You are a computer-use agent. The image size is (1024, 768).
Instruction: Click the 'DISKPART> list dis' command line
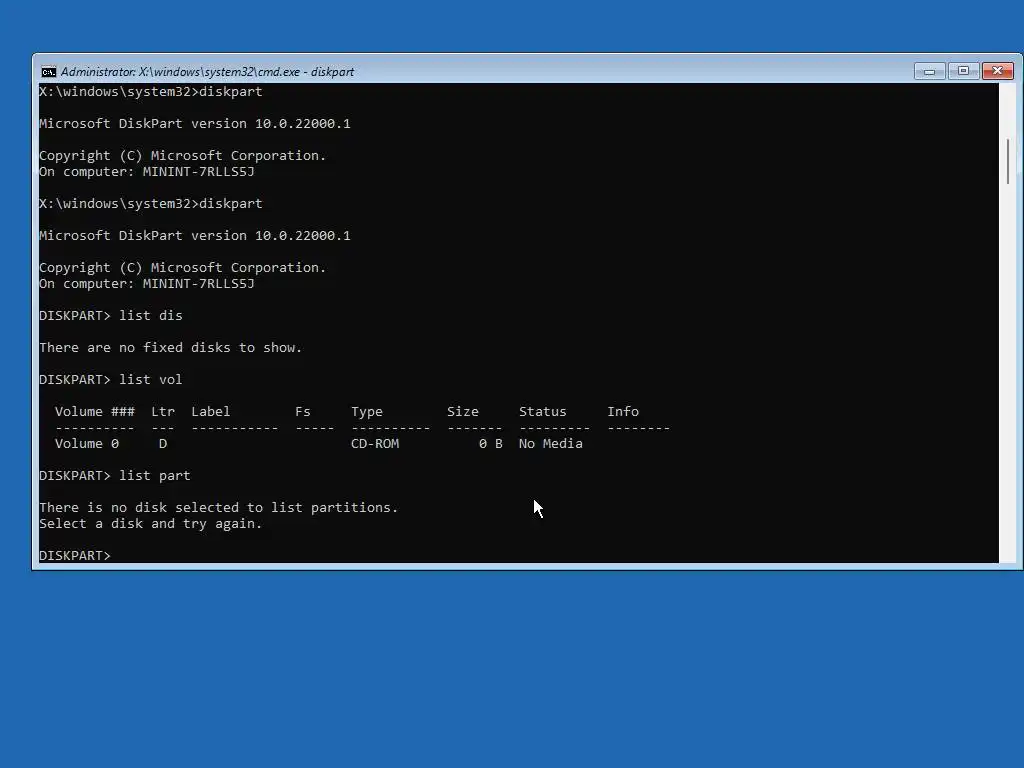pos(111,315)
